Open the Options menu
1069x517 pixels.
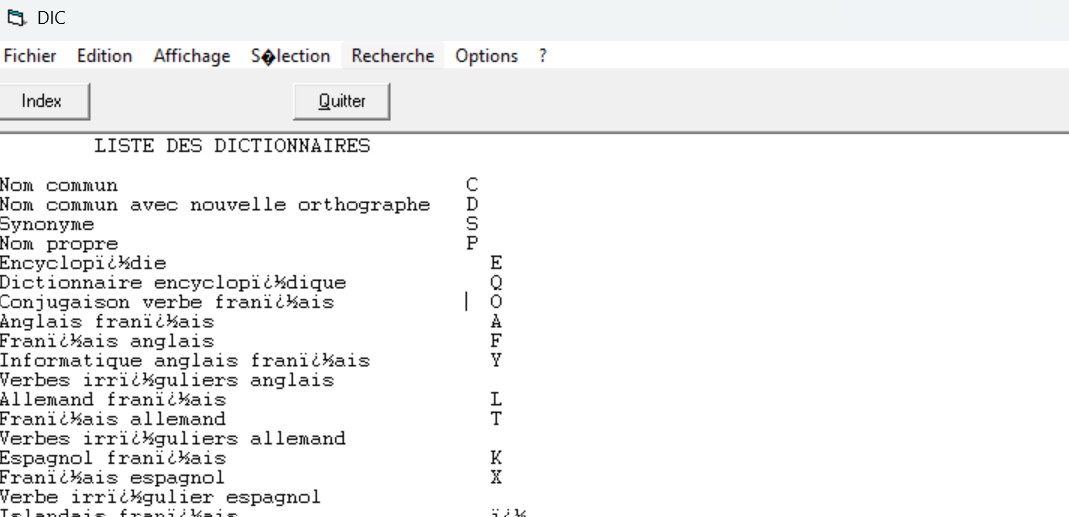click(x=486, y=56)
